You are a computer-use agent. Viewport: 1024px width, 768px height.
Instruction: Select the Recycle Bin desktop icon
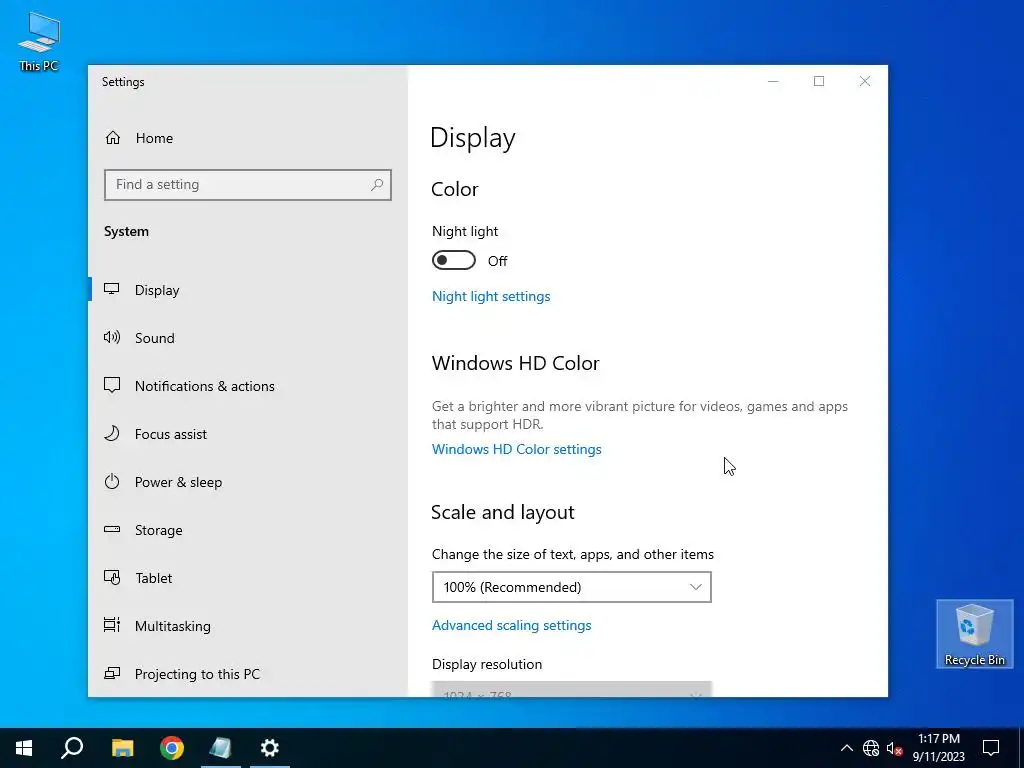click(x=974, y=634)
